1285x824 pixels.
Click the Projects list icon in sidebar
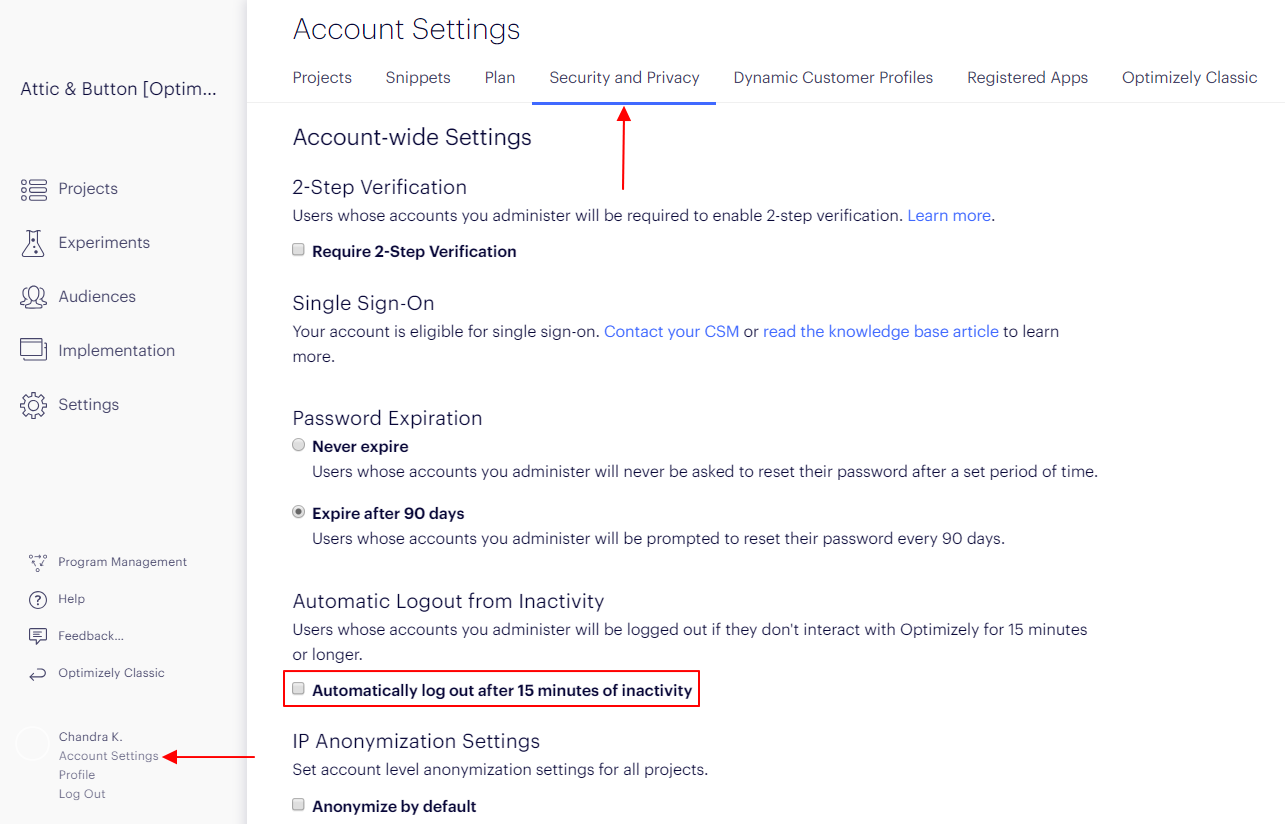(34, 189)
